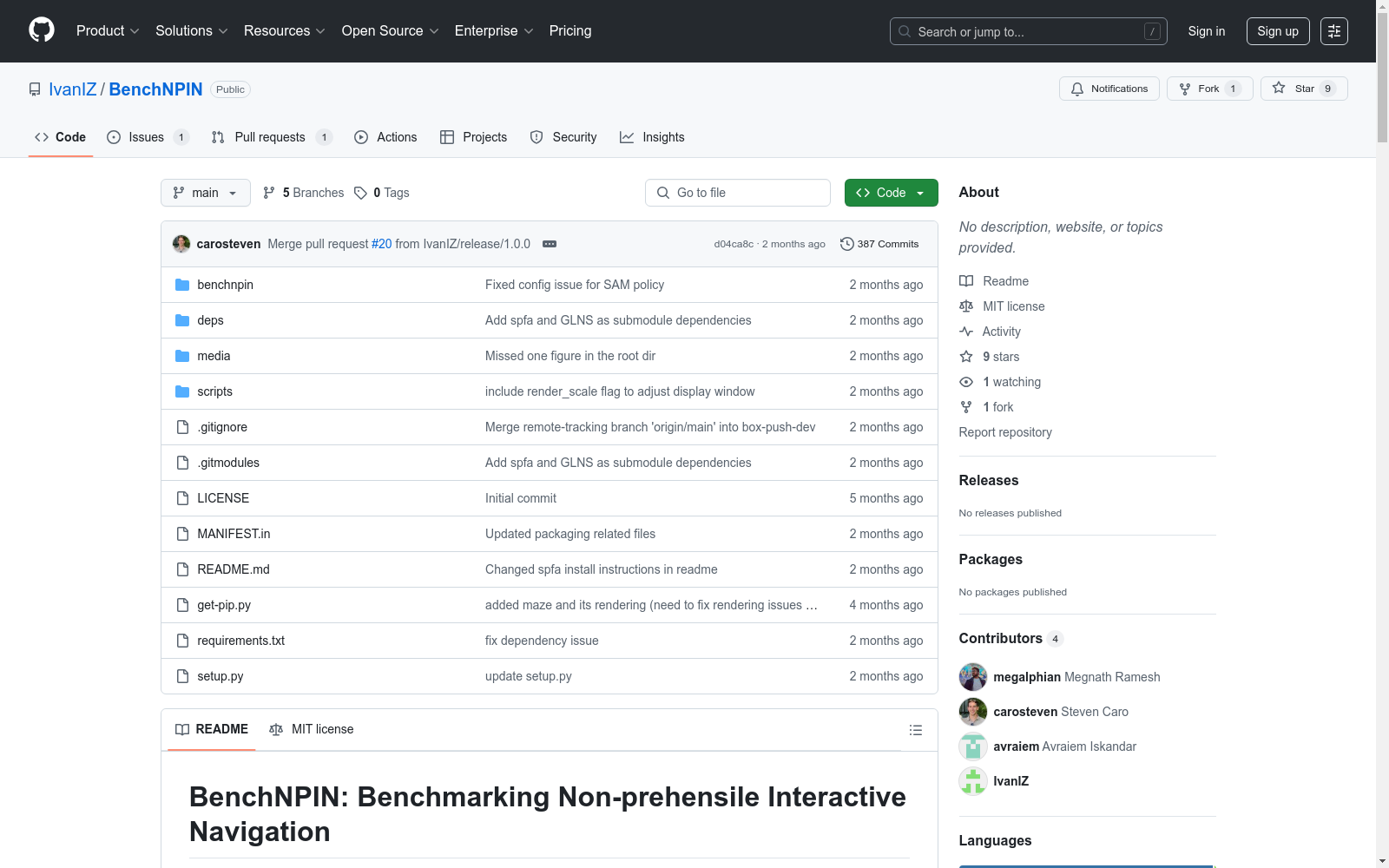Expand the commit message ellipsis icon
This screenshot has height=868, width=1389.
pos(550,244)
